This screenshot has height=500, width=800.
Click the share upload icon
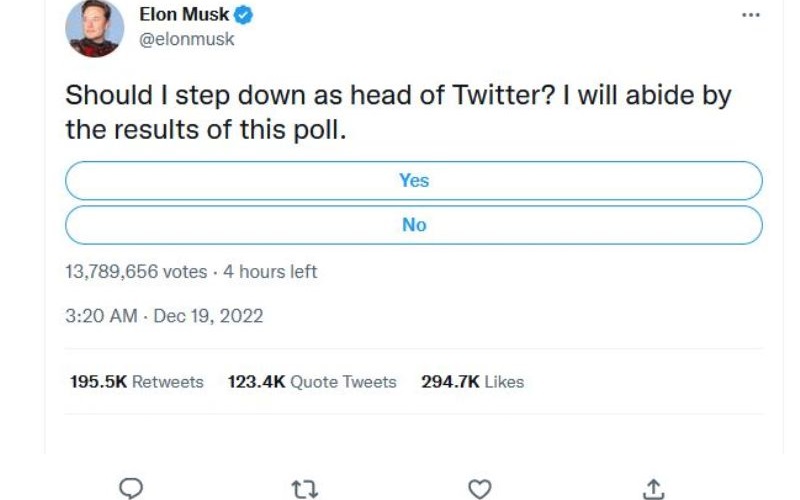[x=653, y=488]
